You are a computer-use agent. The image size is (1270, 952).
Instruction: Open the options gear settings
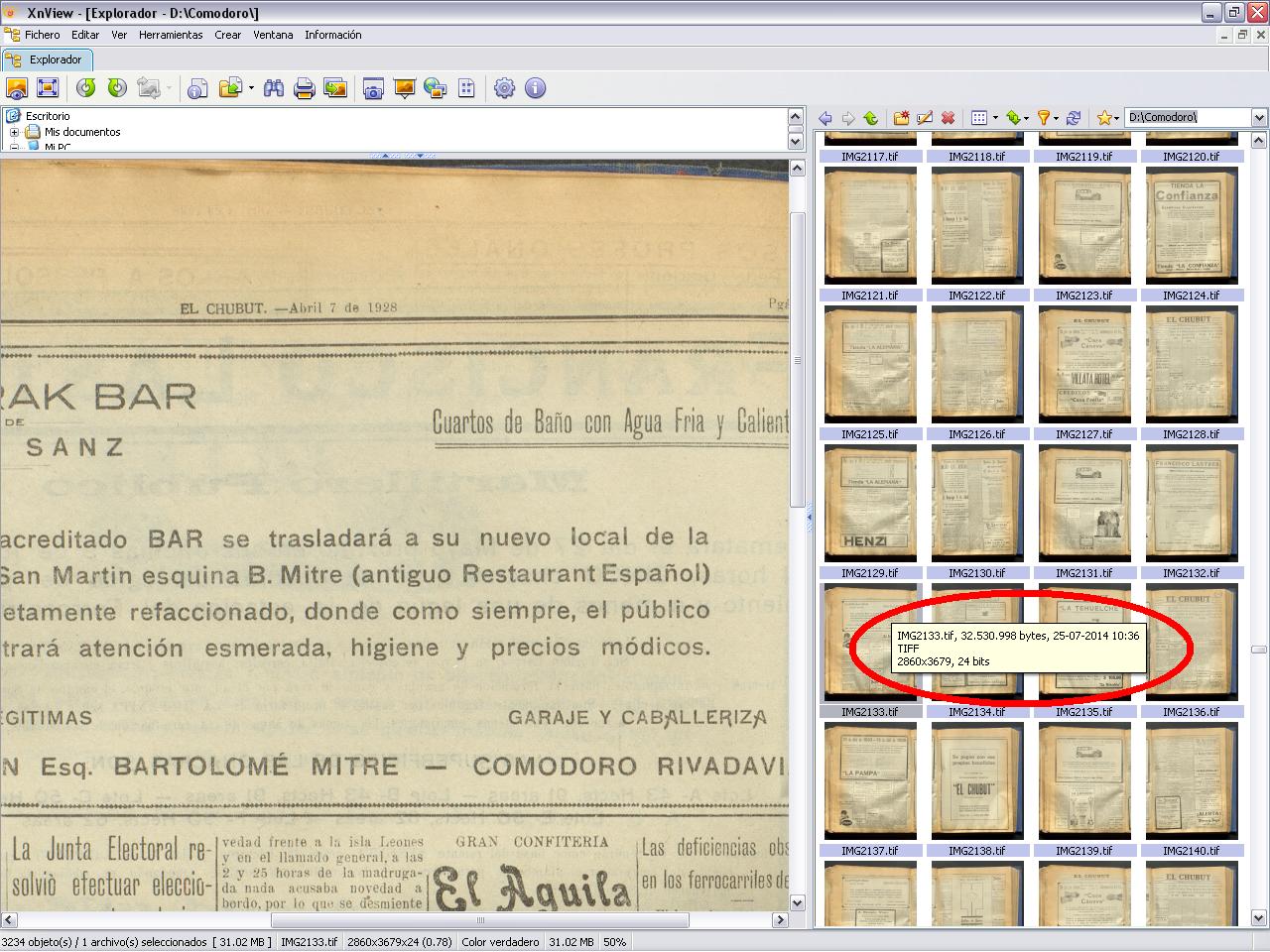click(x=505, y=88)
